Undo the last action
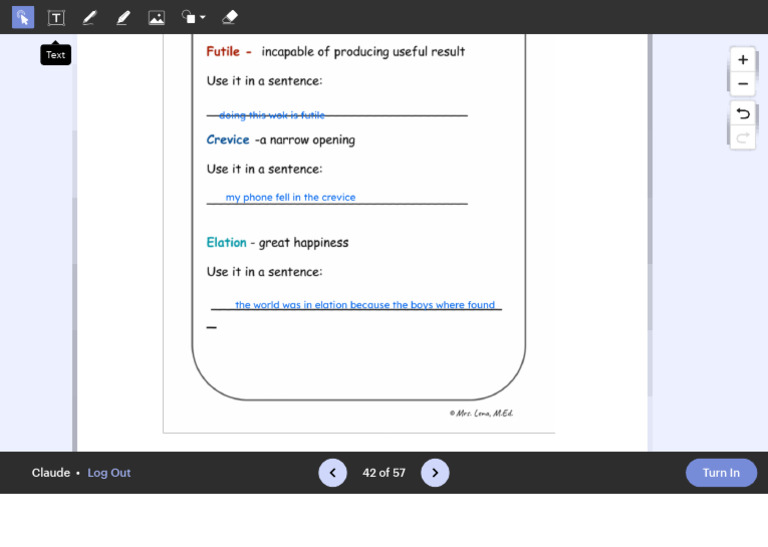Screen dimensions: 768x547 (742, 113)
